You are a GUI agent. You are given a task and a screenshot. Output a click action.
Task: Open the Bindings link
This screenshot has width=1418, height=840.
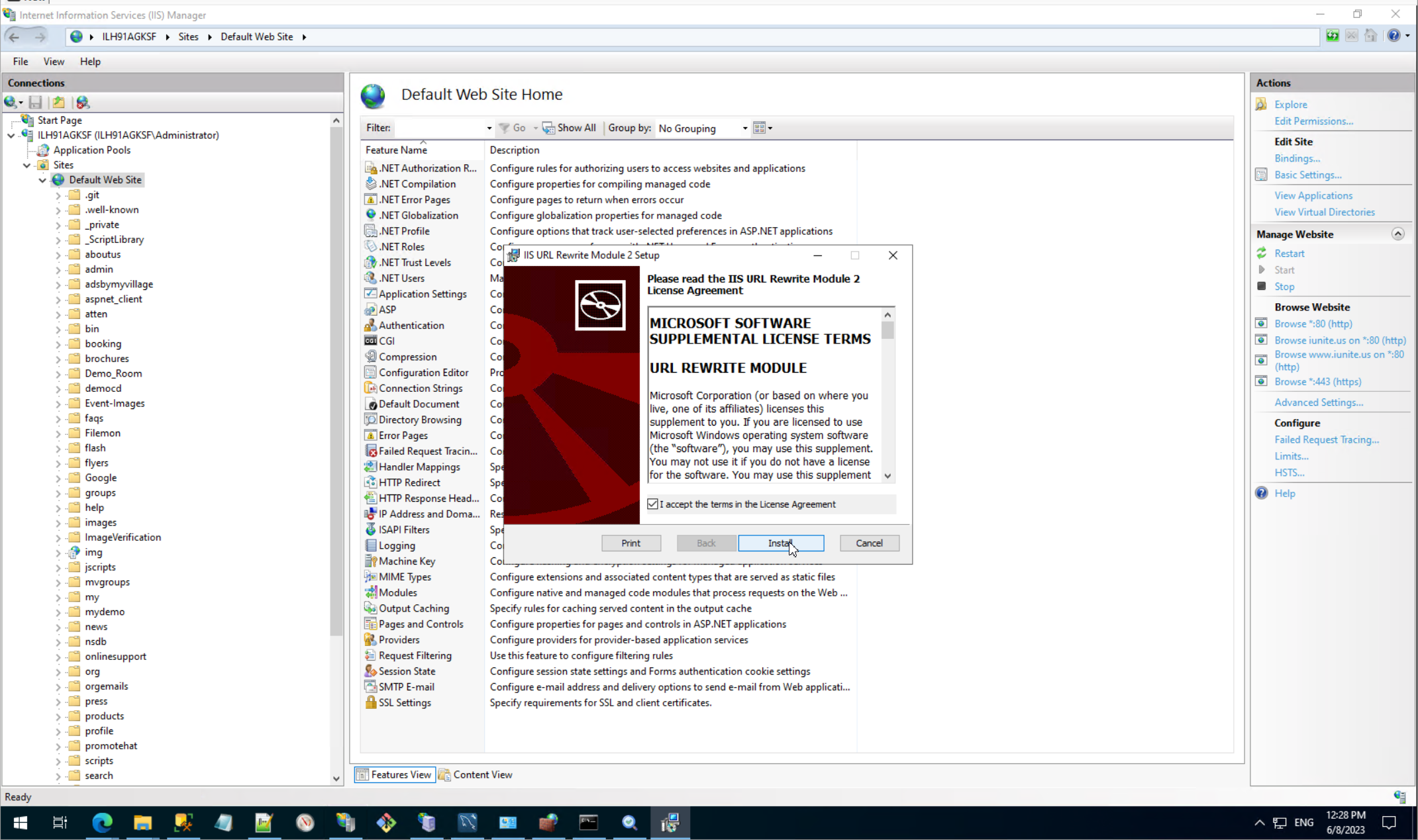pos(1296,158)
